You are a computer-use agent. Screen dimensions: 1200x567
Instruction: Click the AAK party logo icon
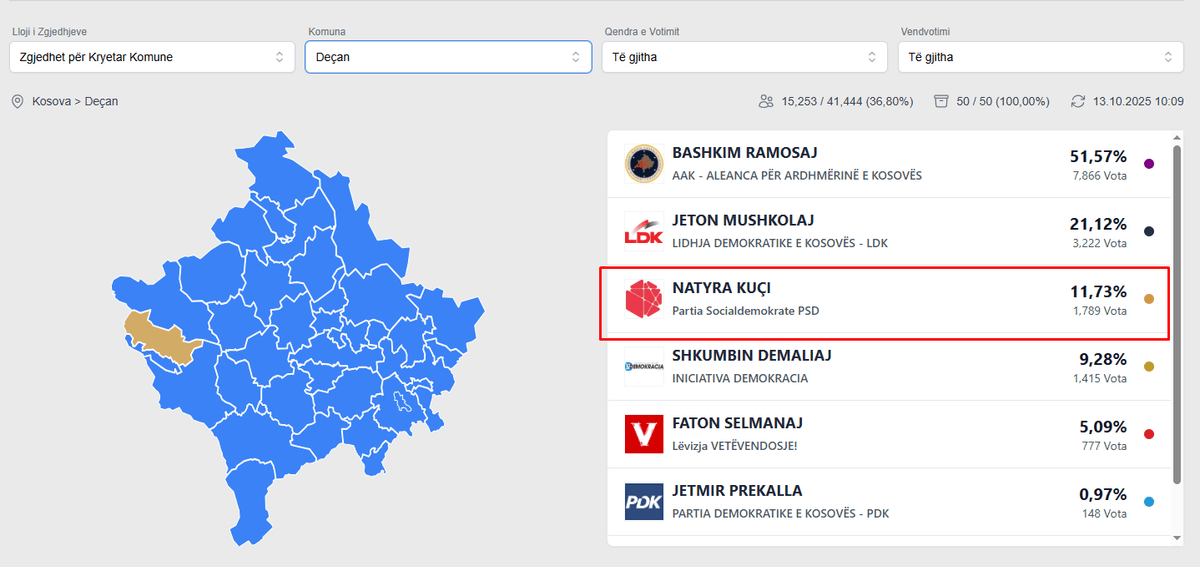tap(644, 164)
